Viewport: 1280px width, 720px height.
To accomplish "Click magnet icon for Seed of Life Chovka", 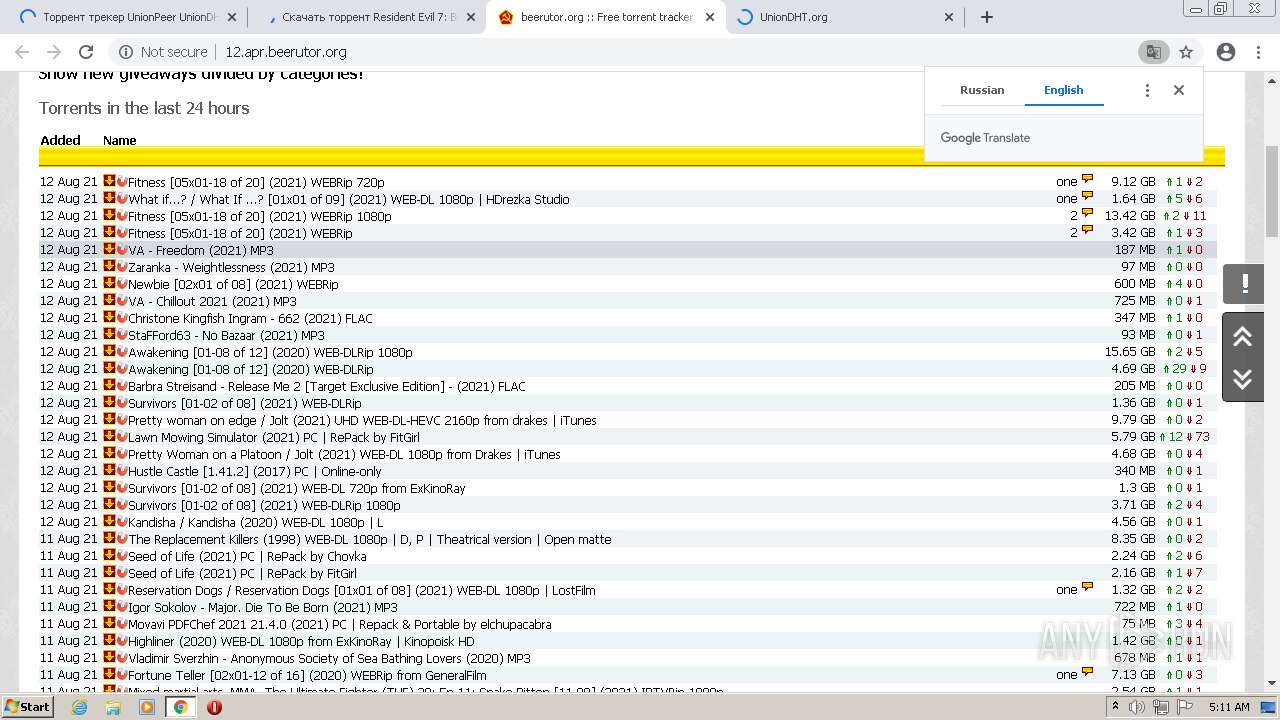I will [121, 555].
